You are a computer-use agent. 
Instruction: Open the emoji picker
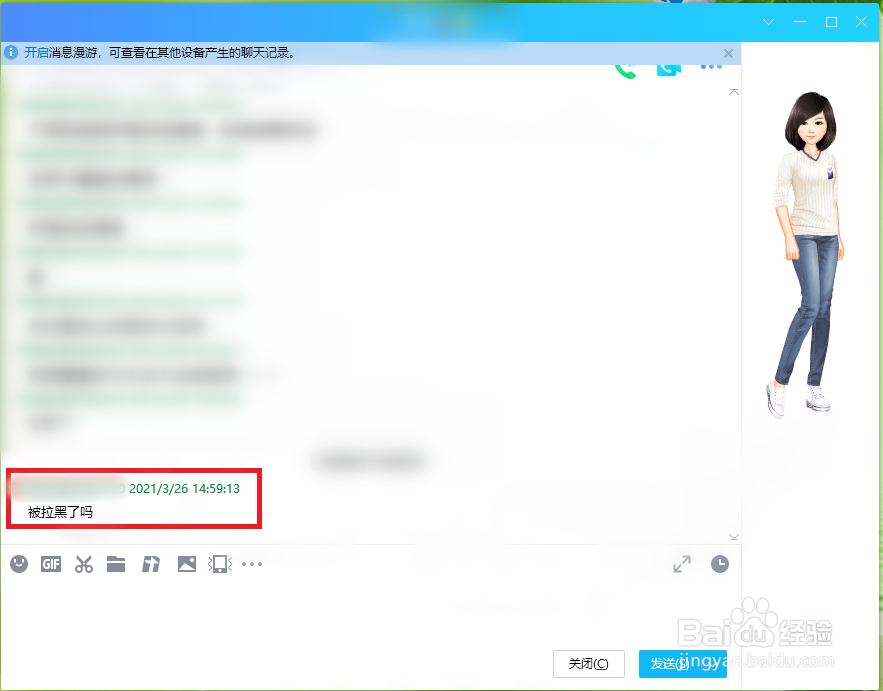click(18, 564)
